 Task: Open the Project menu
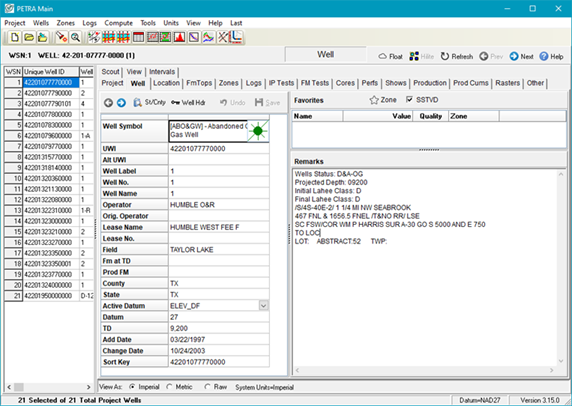click(15, 23)
